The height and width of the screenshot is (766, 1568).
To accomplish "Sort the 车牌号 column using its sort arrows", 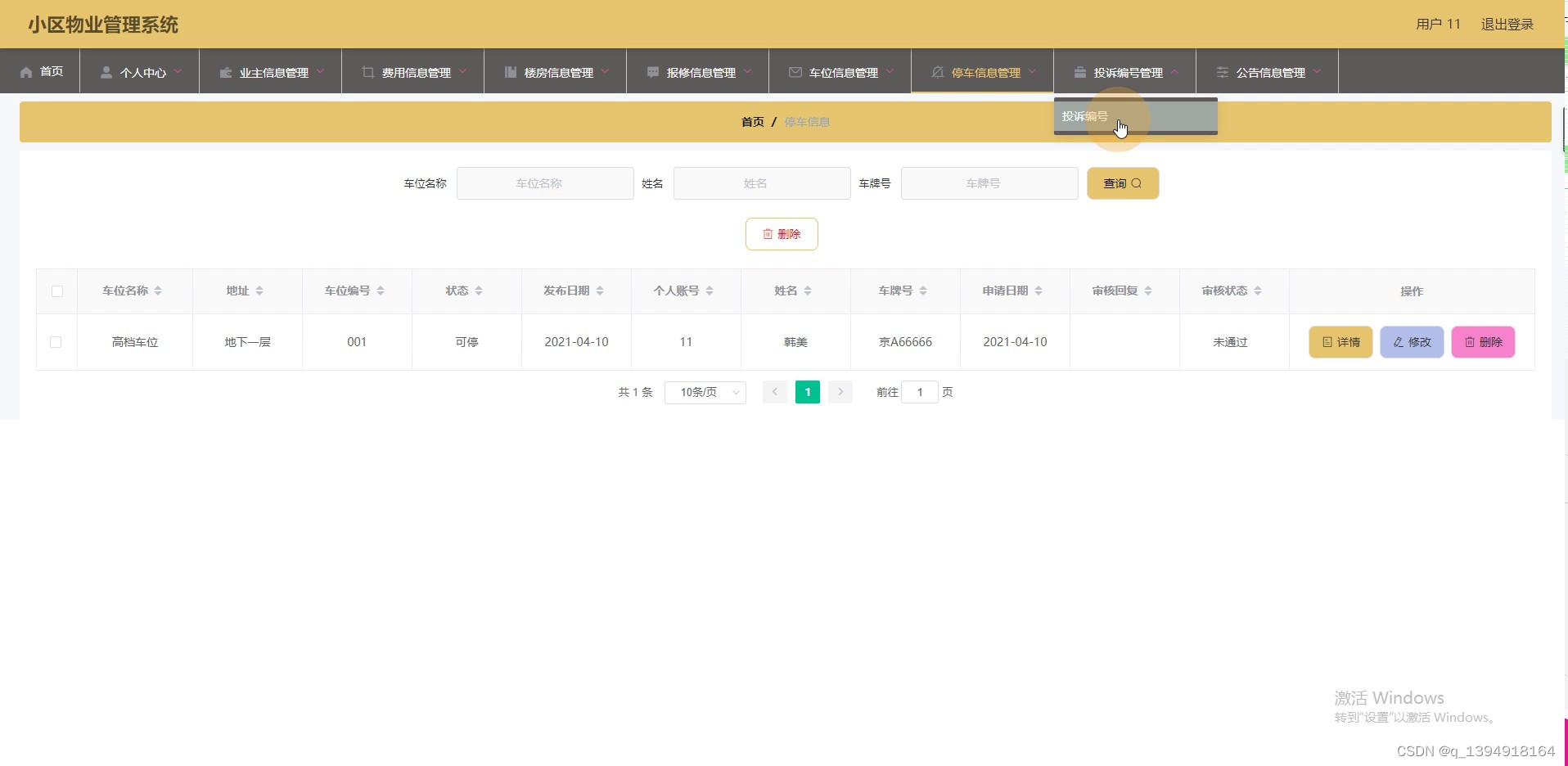I will 923,291.
